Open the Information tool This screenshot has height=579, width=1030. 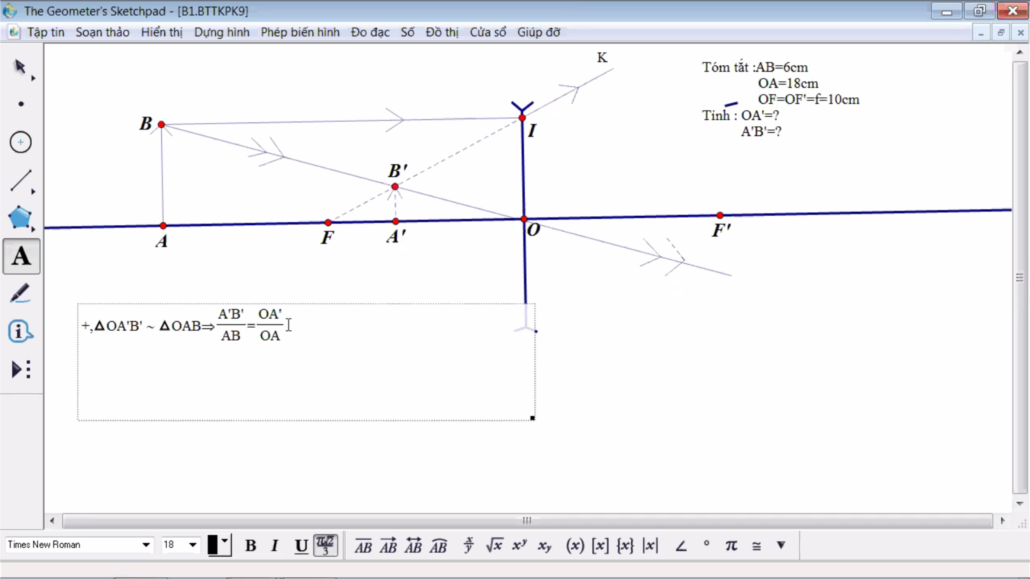pyautogui.click(x=20, y=332)
